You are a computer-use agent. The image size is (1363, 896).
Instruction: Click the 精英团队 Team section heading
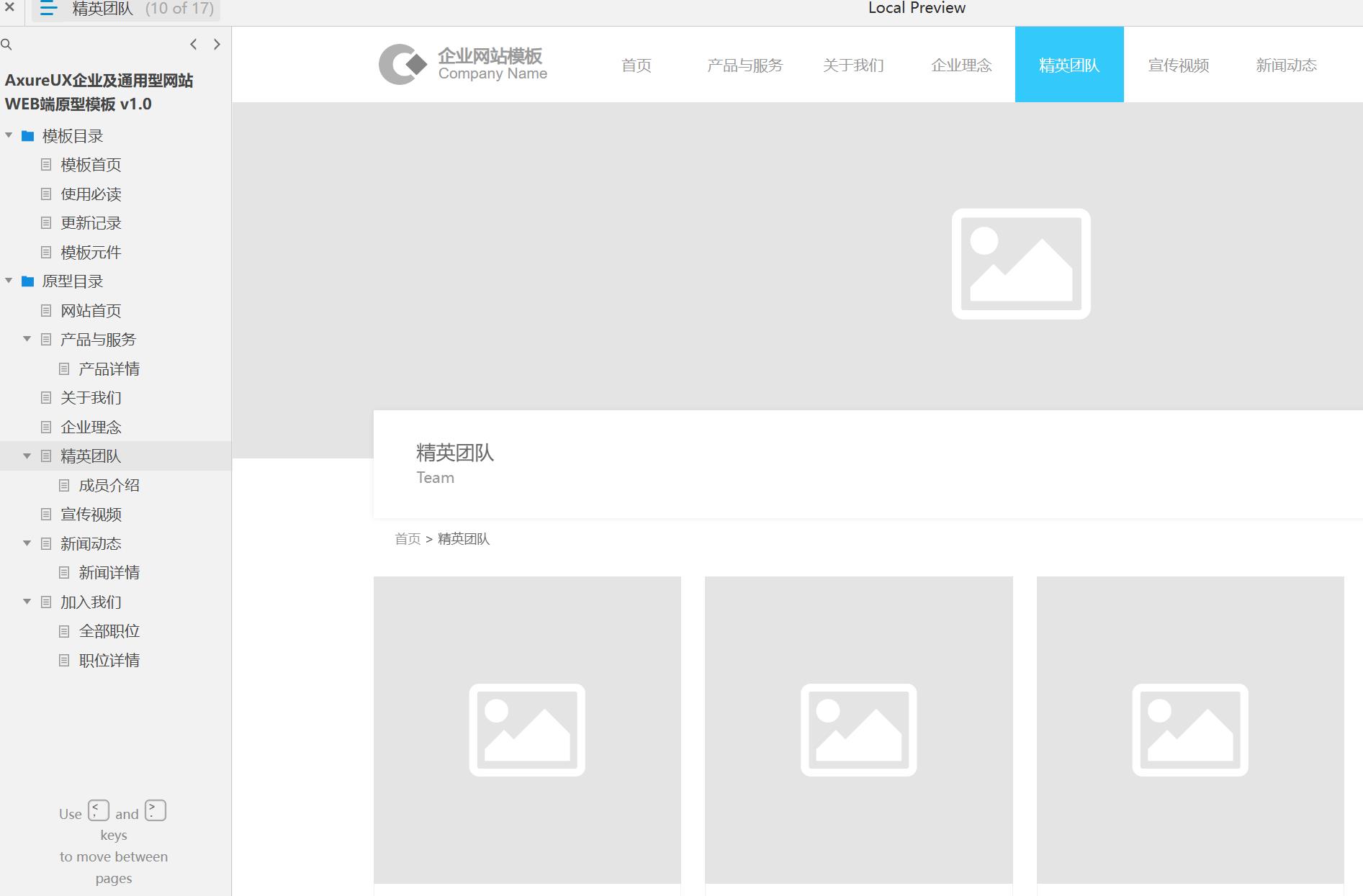[455, 463]
